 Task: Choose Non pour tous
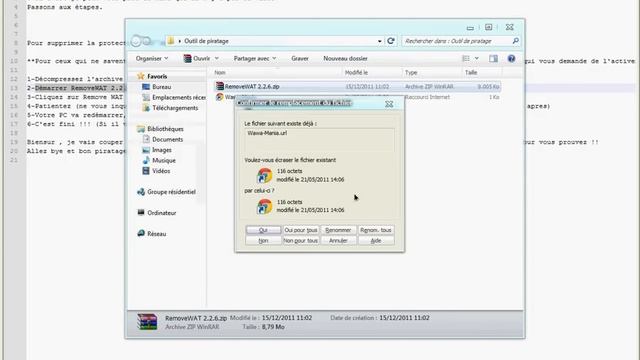[x=301, y=240]
